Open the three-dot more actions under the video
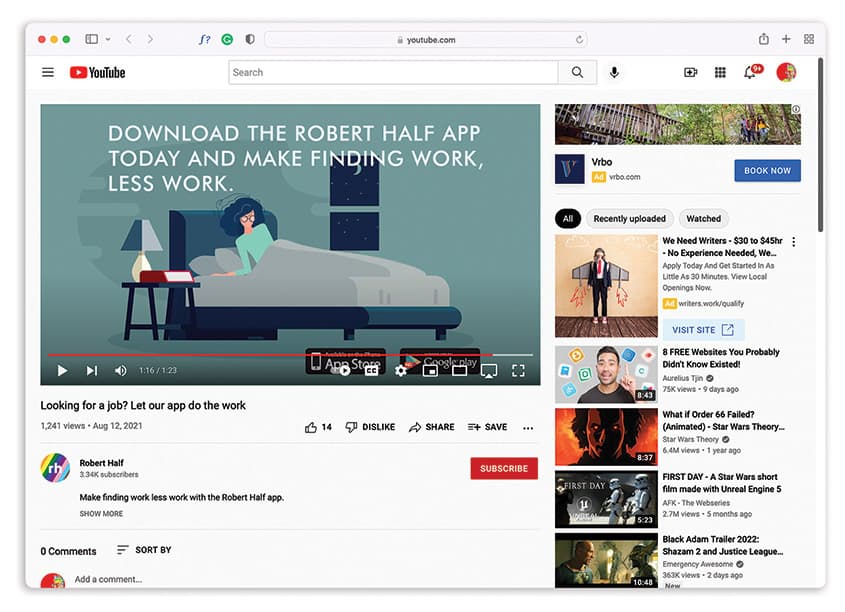 pos(528,428)
